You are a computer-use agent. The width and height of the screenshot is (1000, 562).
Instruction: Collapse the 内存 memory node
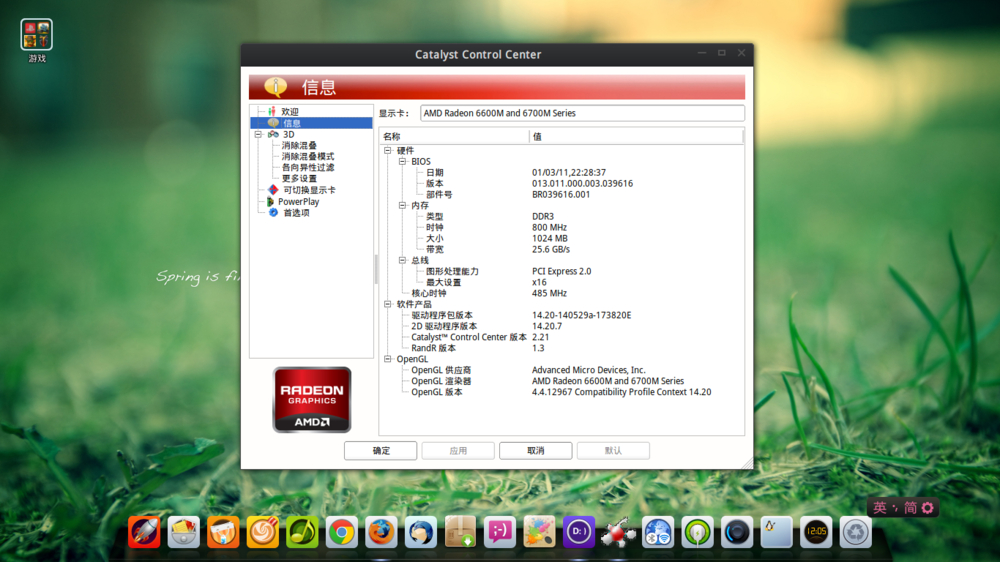coord(402,205)
